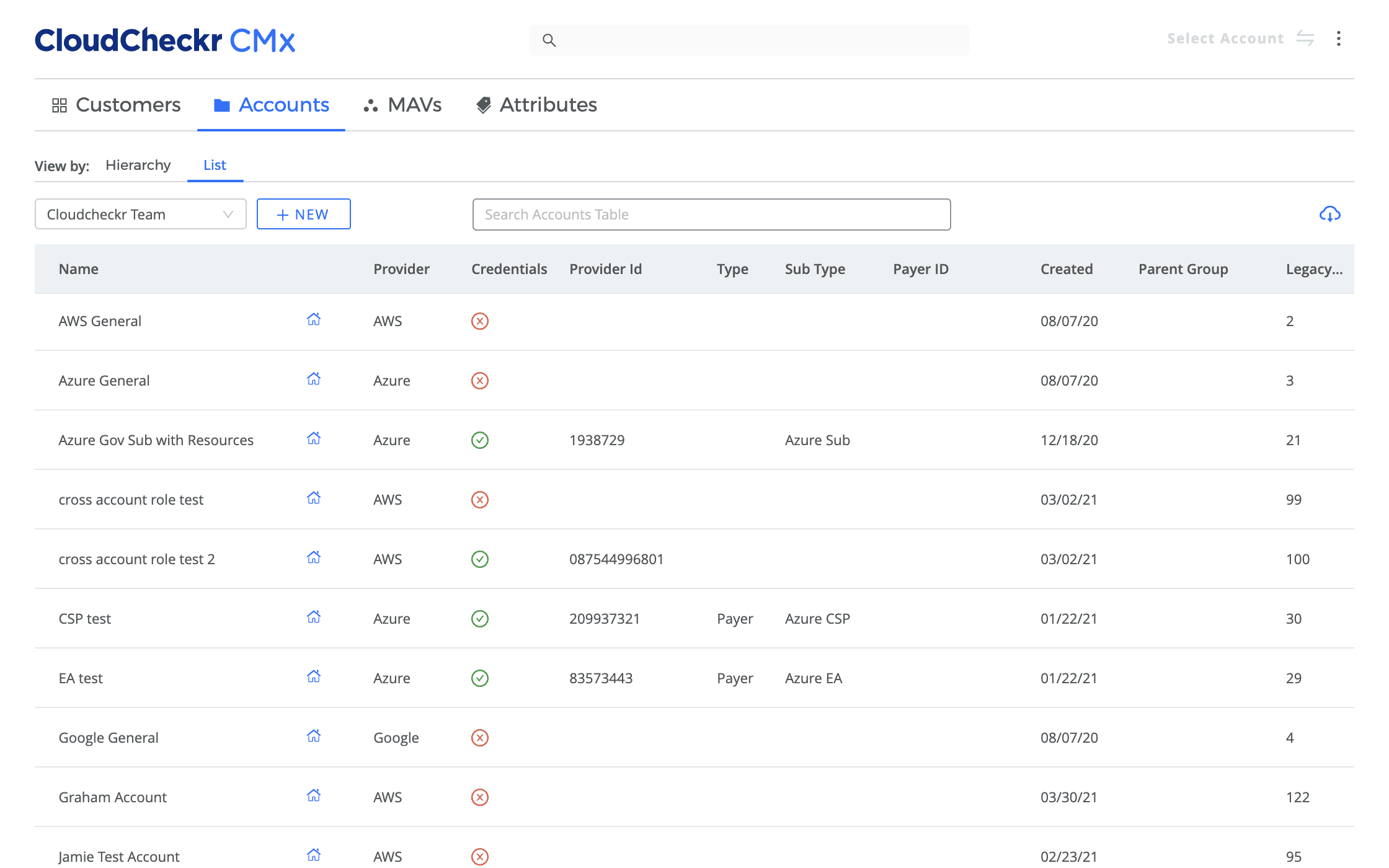Open the Graham Account name
The width and height of the screenshot is (1389, 868).
click(113, 797)
